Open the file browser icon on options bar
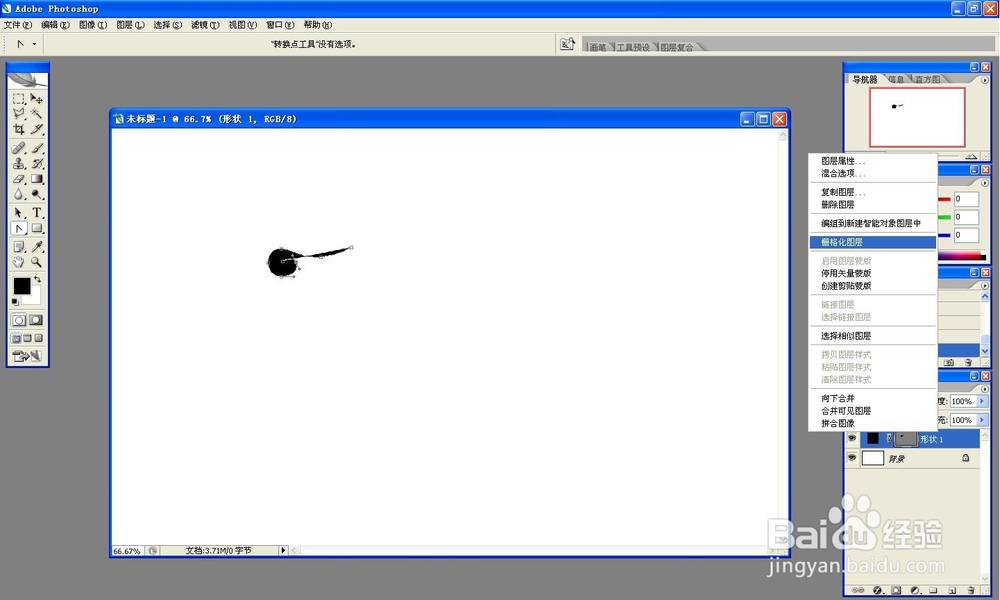This screenshot has height=600, width=1000. pyautogui.click(x=567, y=44)
